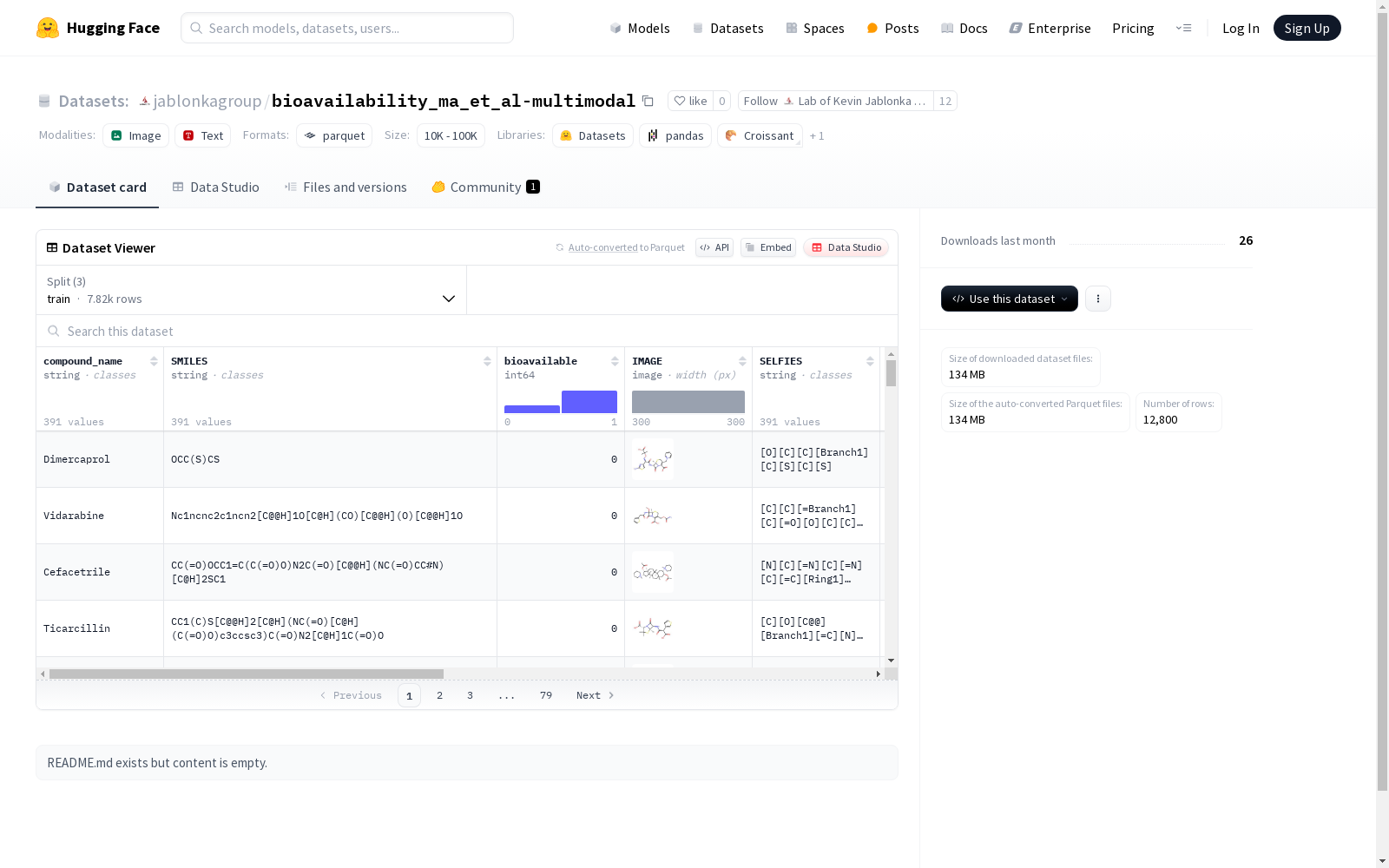Screen dimensions: 1389x868
Task: Sort the SELFIES column
Action: [870, 361]
